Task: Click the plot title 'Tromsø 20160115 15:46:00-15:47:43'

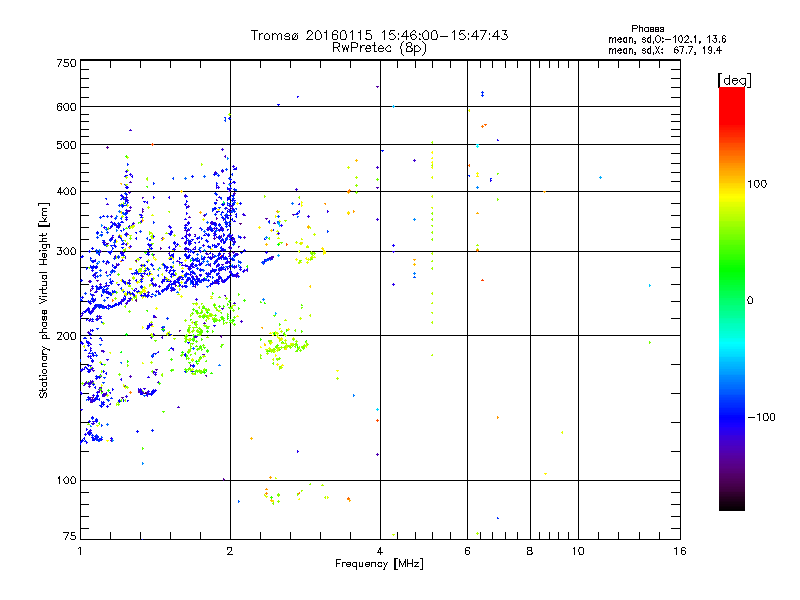Action: pyautogui.click(x=379, y=35)
